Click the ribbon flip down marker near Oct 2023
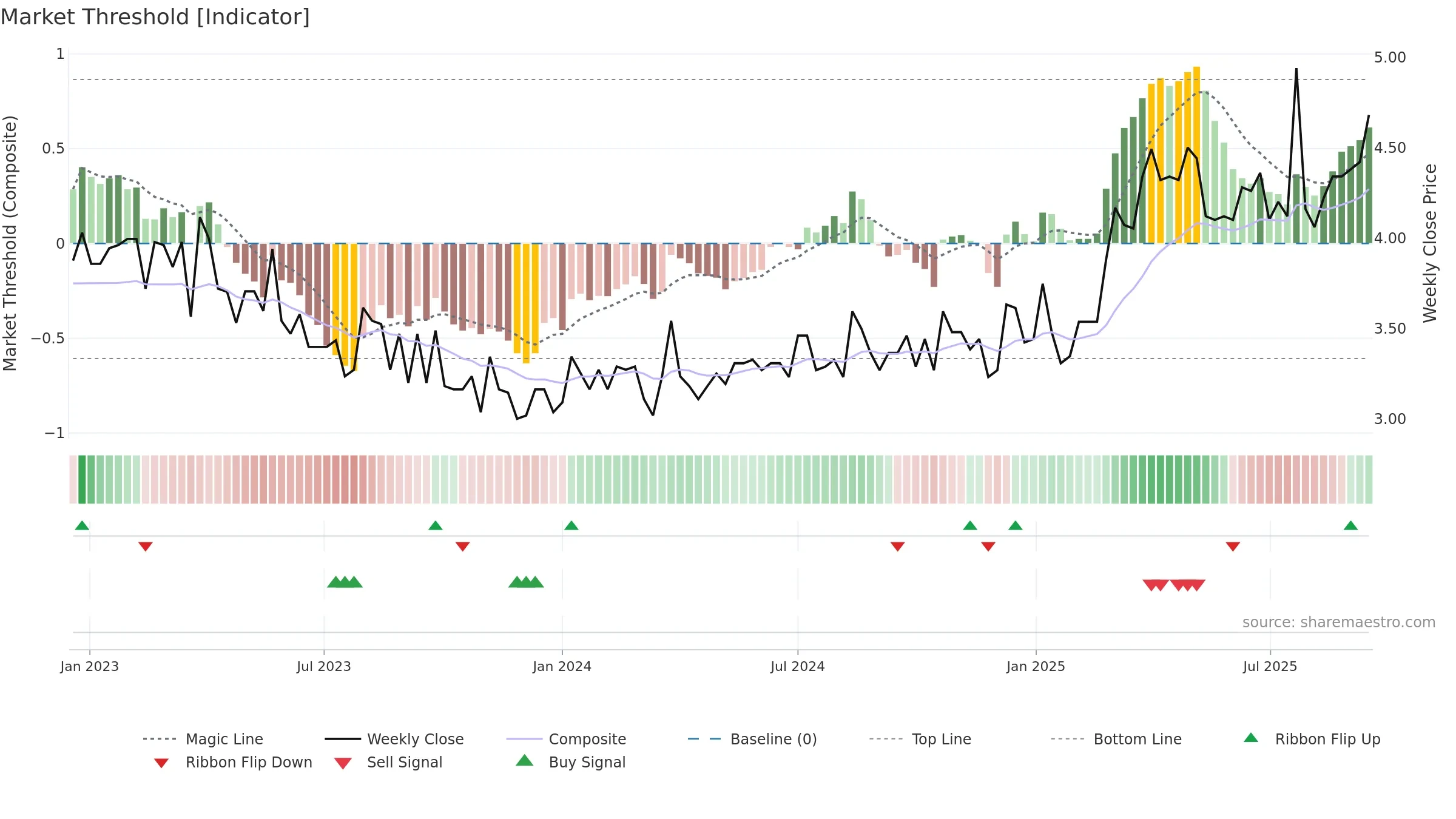Screen dimensions: 1456x819 click(463, 547)
